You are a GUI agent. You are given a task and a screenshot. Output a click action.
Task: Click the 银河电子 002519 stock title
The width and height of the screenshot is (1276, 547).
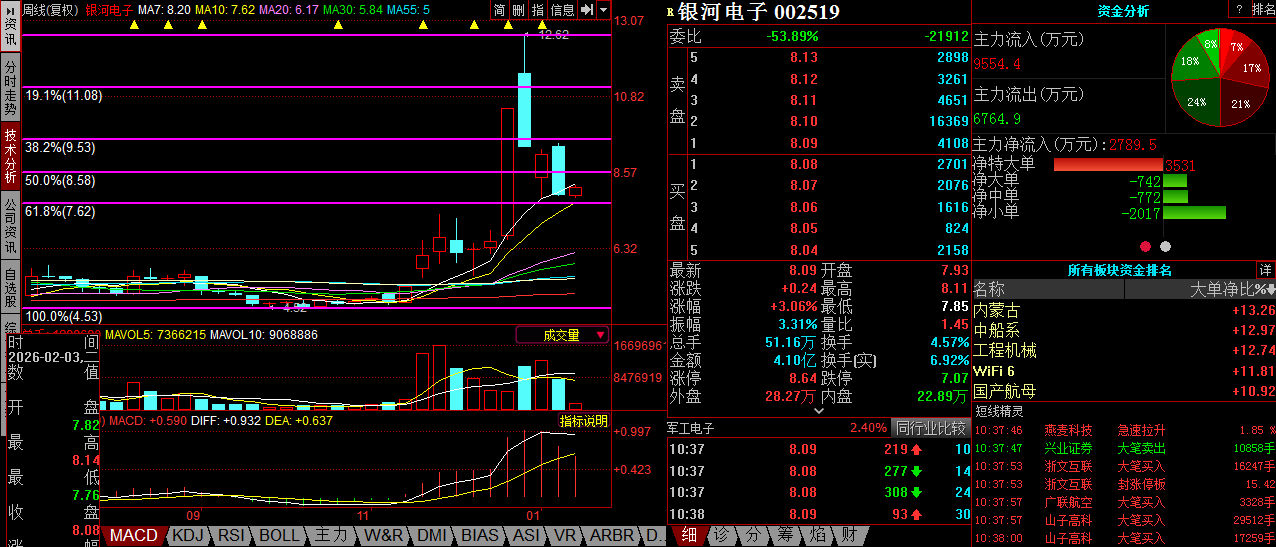click(x=761, y=12)
